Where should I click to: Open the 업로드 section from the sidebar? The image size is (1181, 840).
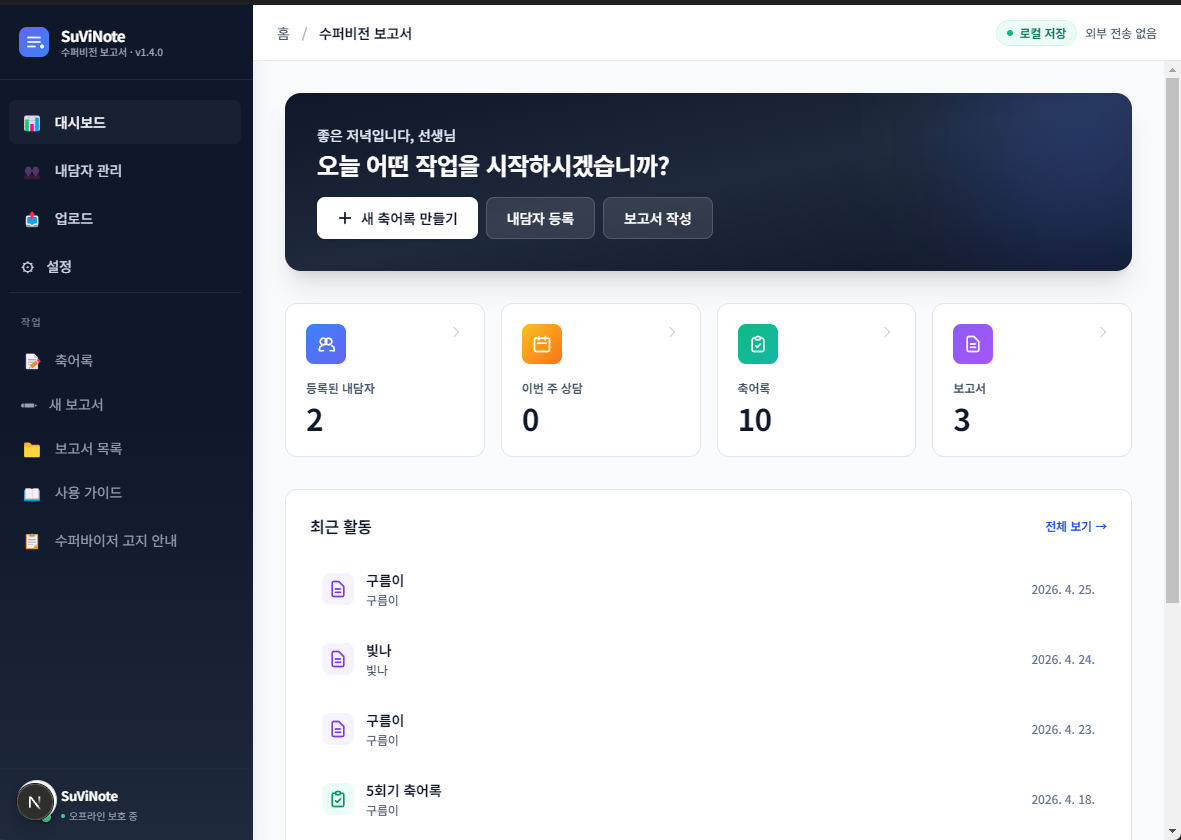coord(33,218)
